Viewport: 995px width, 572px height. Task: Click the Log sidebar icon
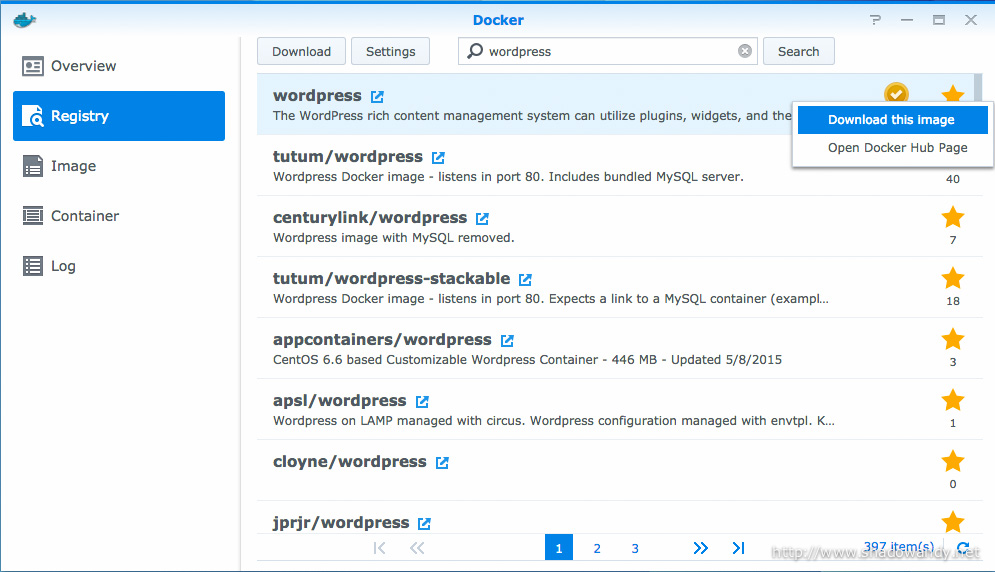click(x=32, y=266)
